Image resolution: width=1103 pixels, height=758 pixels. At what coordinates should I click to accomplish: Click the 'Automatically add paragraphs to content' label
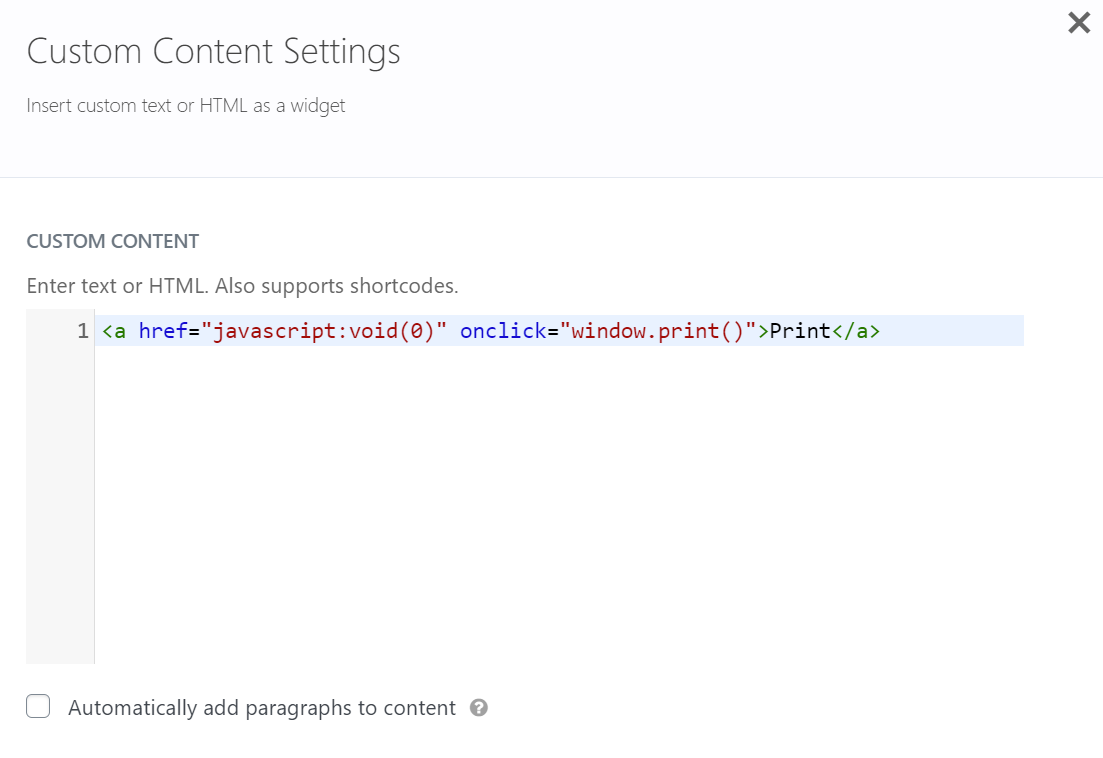[x=261, y=708]
